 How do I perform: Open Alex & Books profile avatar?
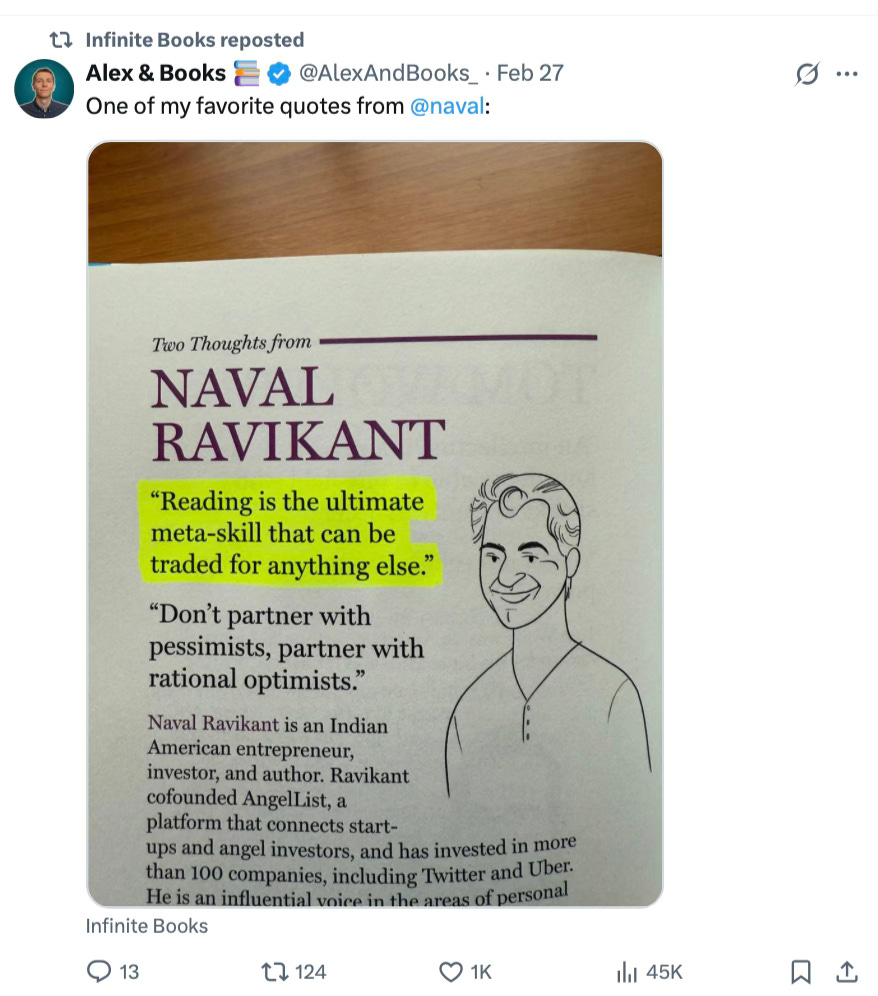click(44, 89)
